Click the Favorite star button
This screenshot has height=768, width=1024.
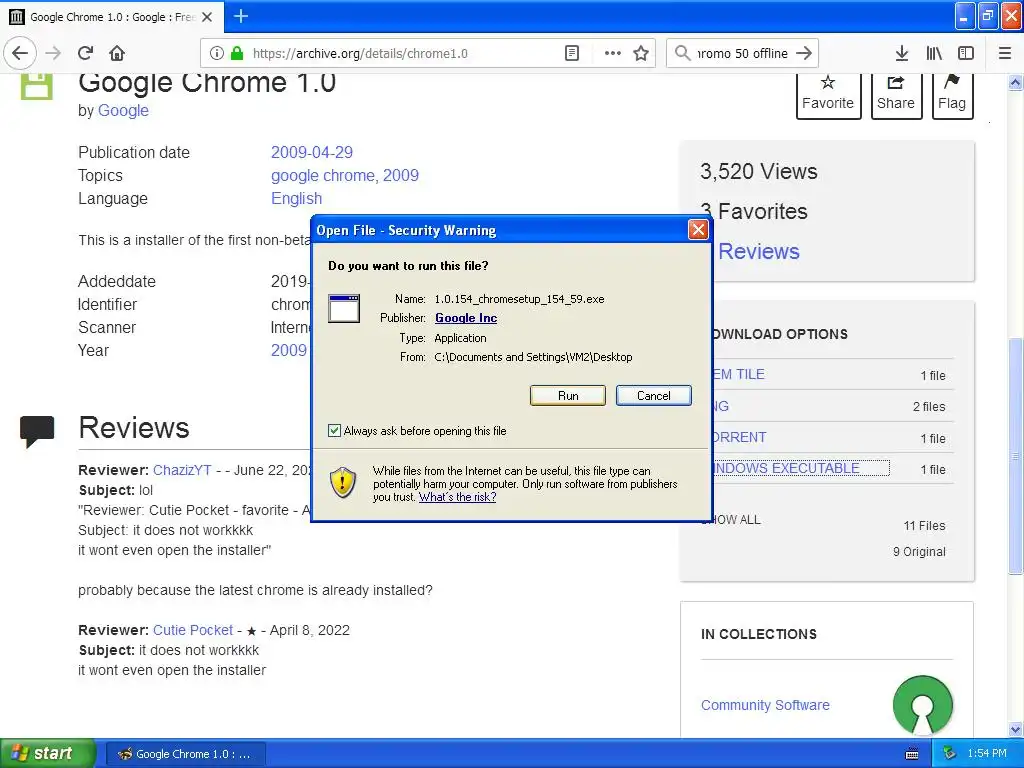[x=828, y=95]
